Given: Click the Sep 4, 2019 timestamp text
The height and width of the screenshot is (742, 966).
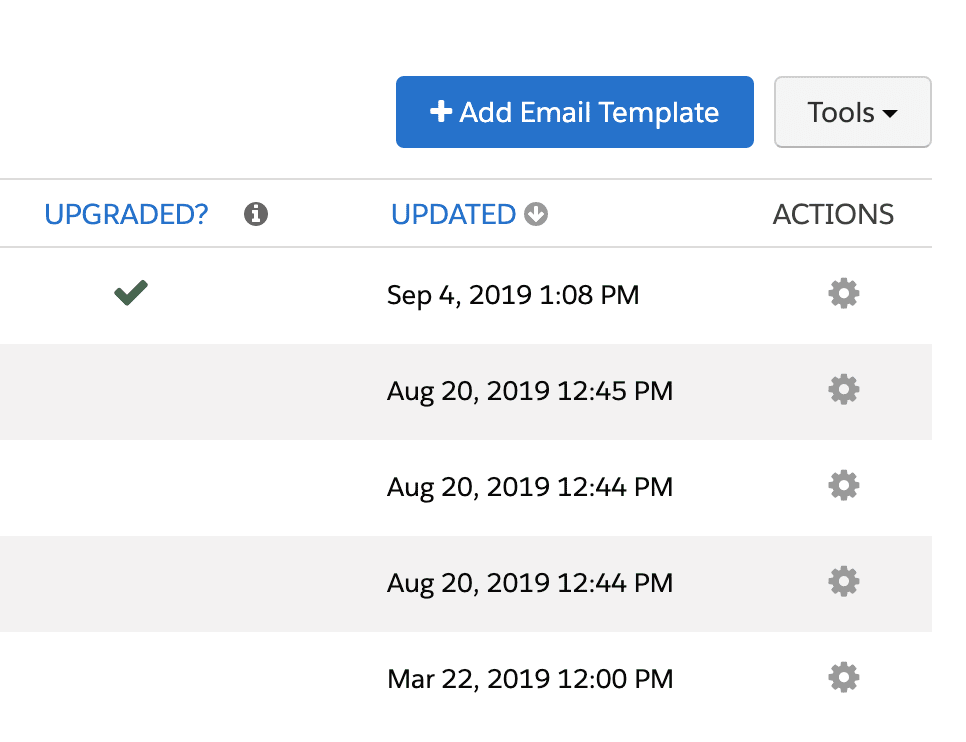Looking at the screenshot, I should pyautogui.click(x=513, y=294).
